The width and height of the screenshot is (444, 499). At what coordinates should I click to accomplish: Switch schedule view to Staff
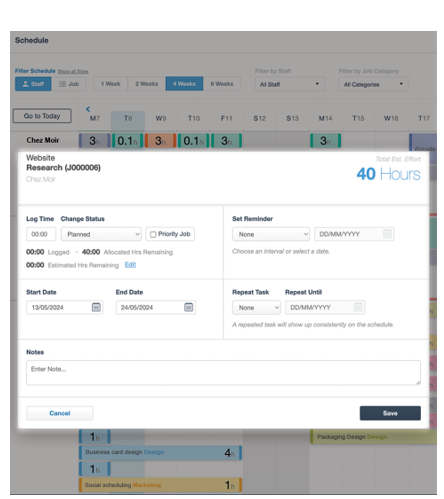click(x=33, y=84)
